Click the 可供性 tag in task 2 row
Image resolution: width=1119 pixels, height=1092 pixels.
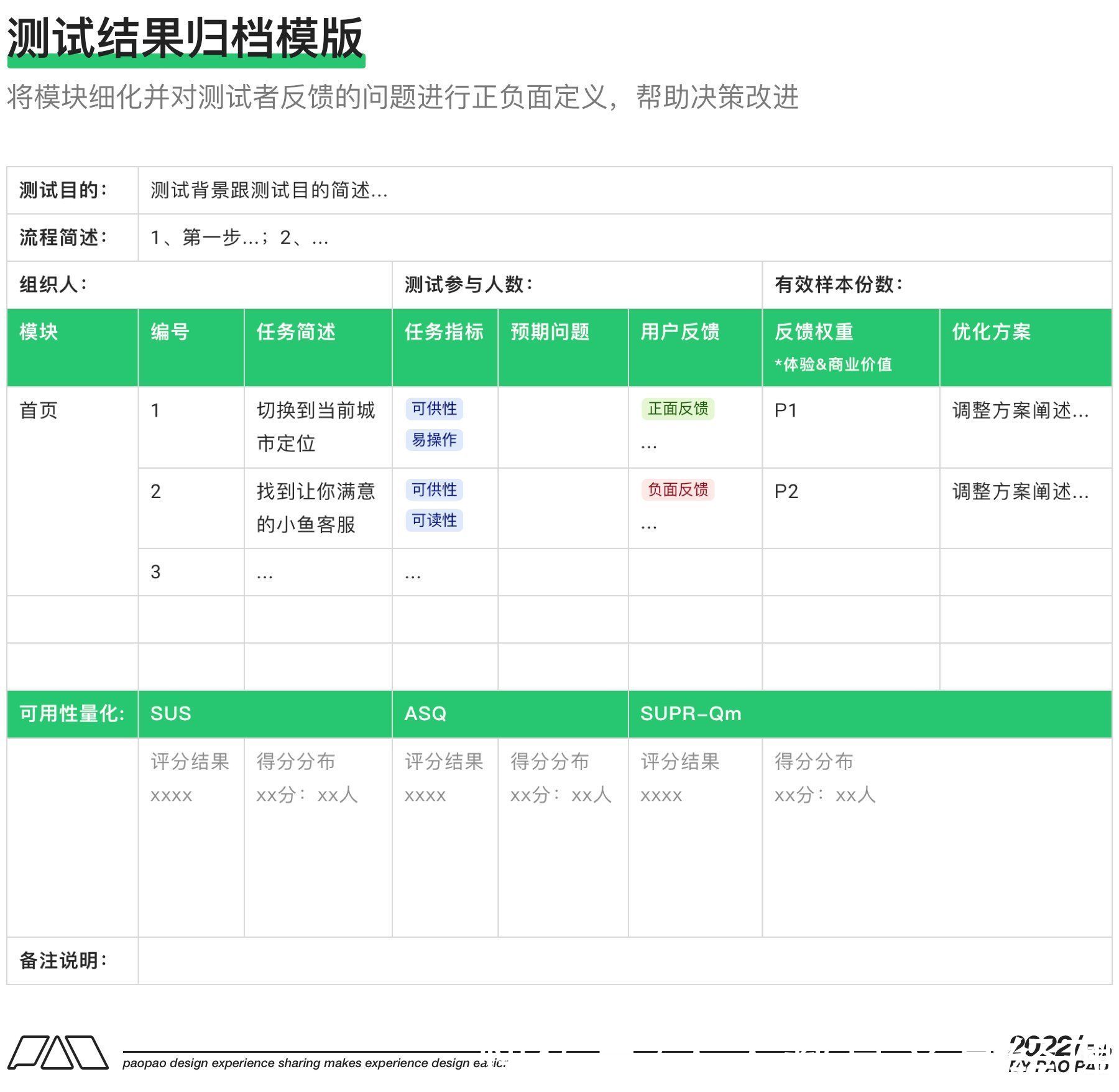[434, 489]
